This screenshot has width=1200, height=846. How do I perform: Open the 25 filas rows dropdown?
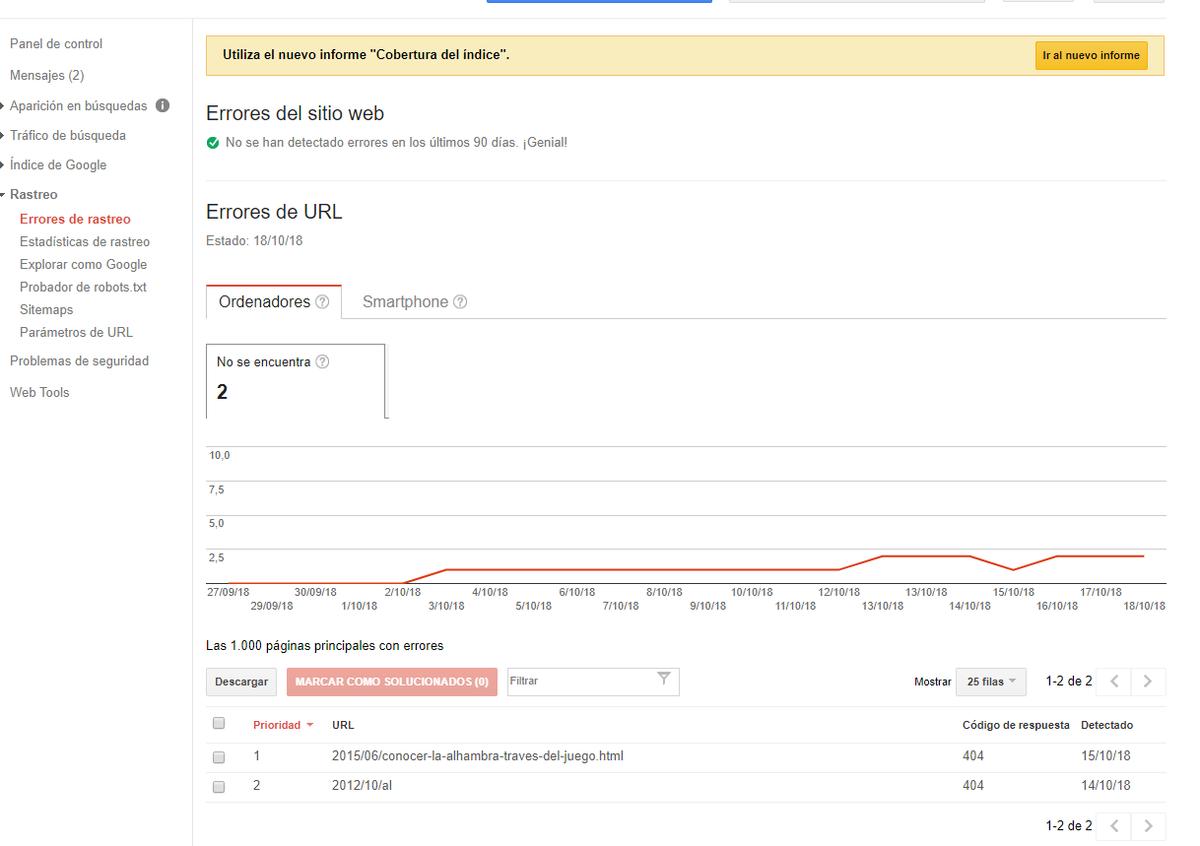coord(990,681)
